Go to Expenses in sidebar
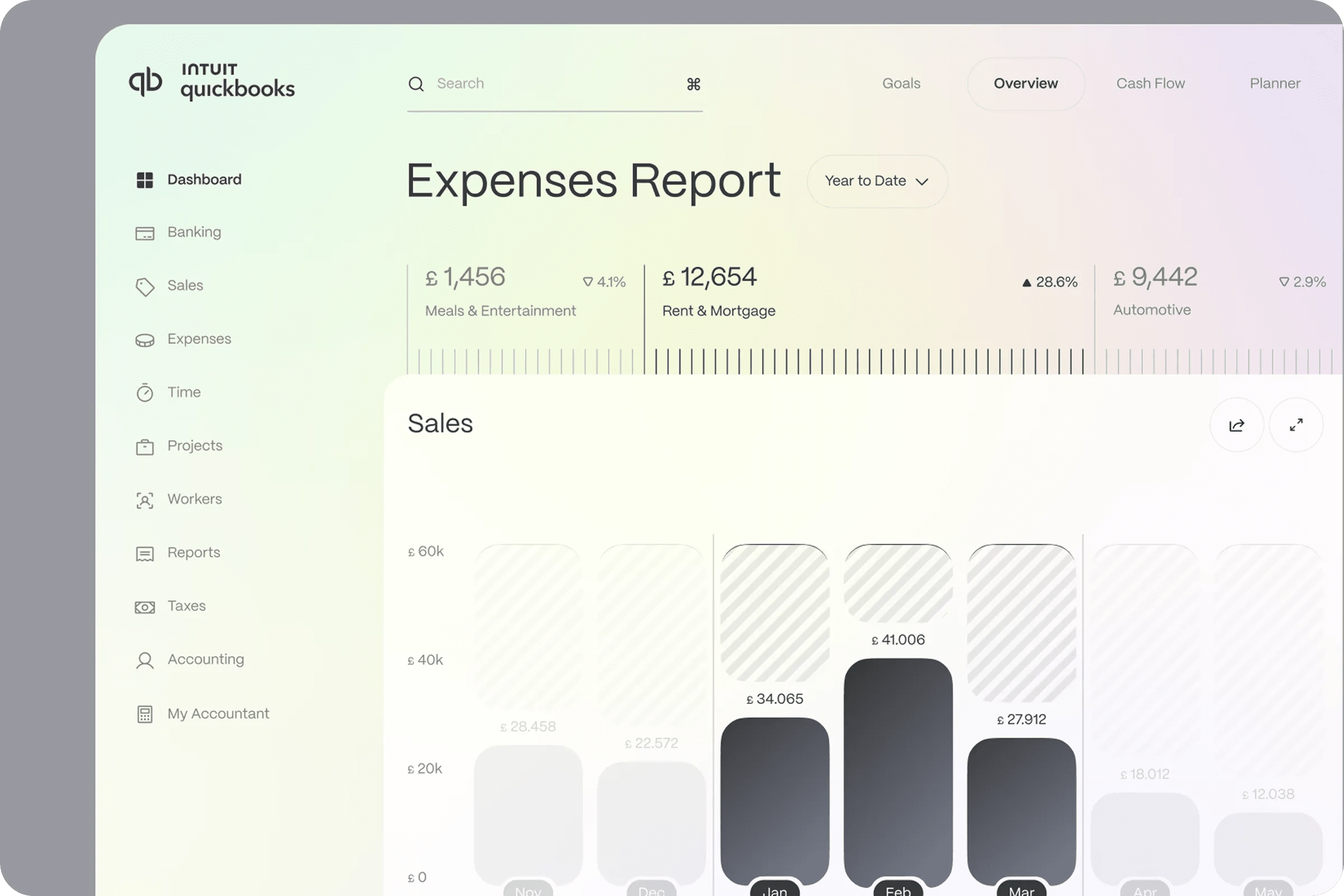This screenshot has height=896, width=1344. click(x=199, y=339)
